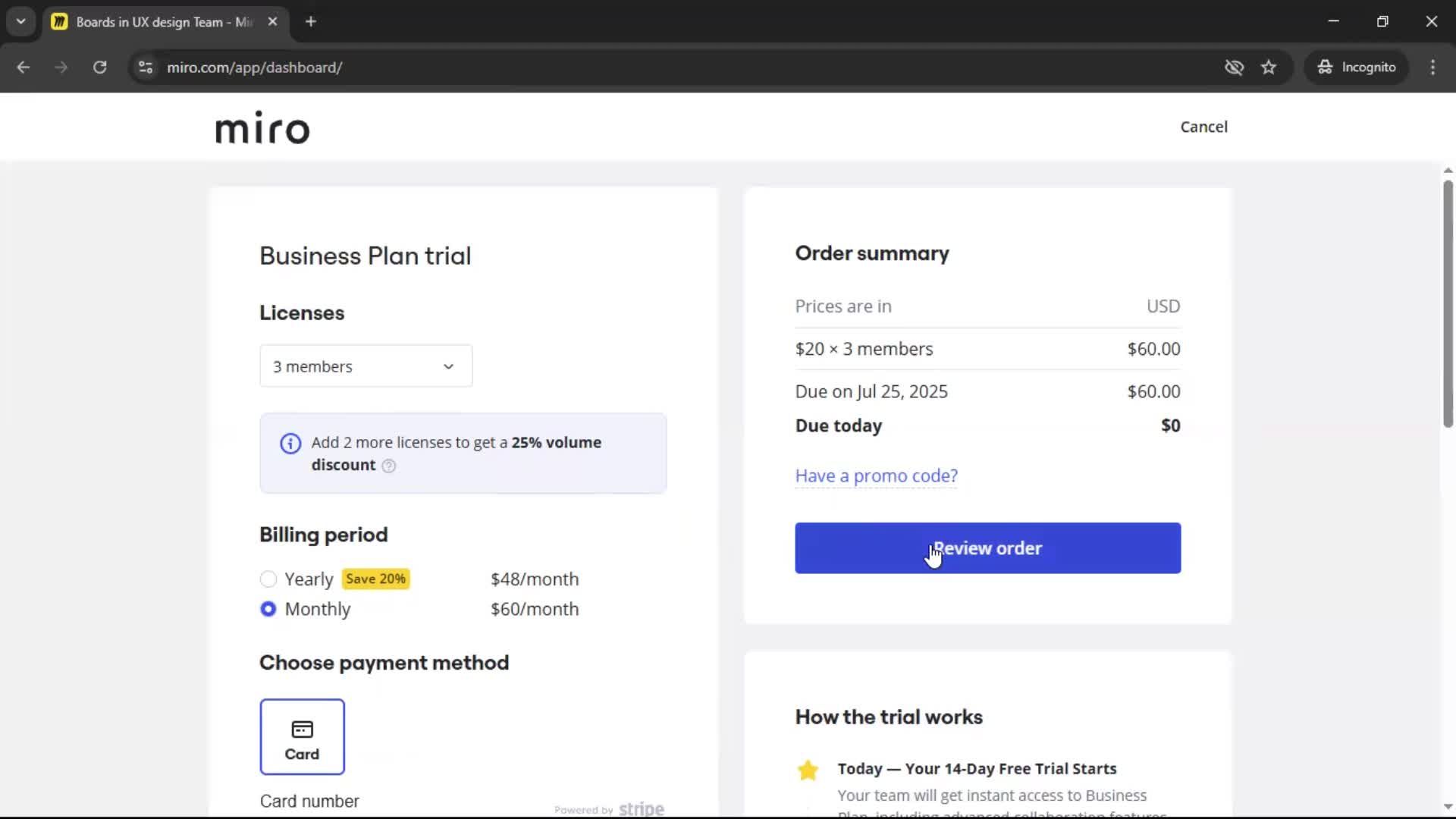
Task: Close the Boards in UX design Team tab
Action: pos(273,22)
